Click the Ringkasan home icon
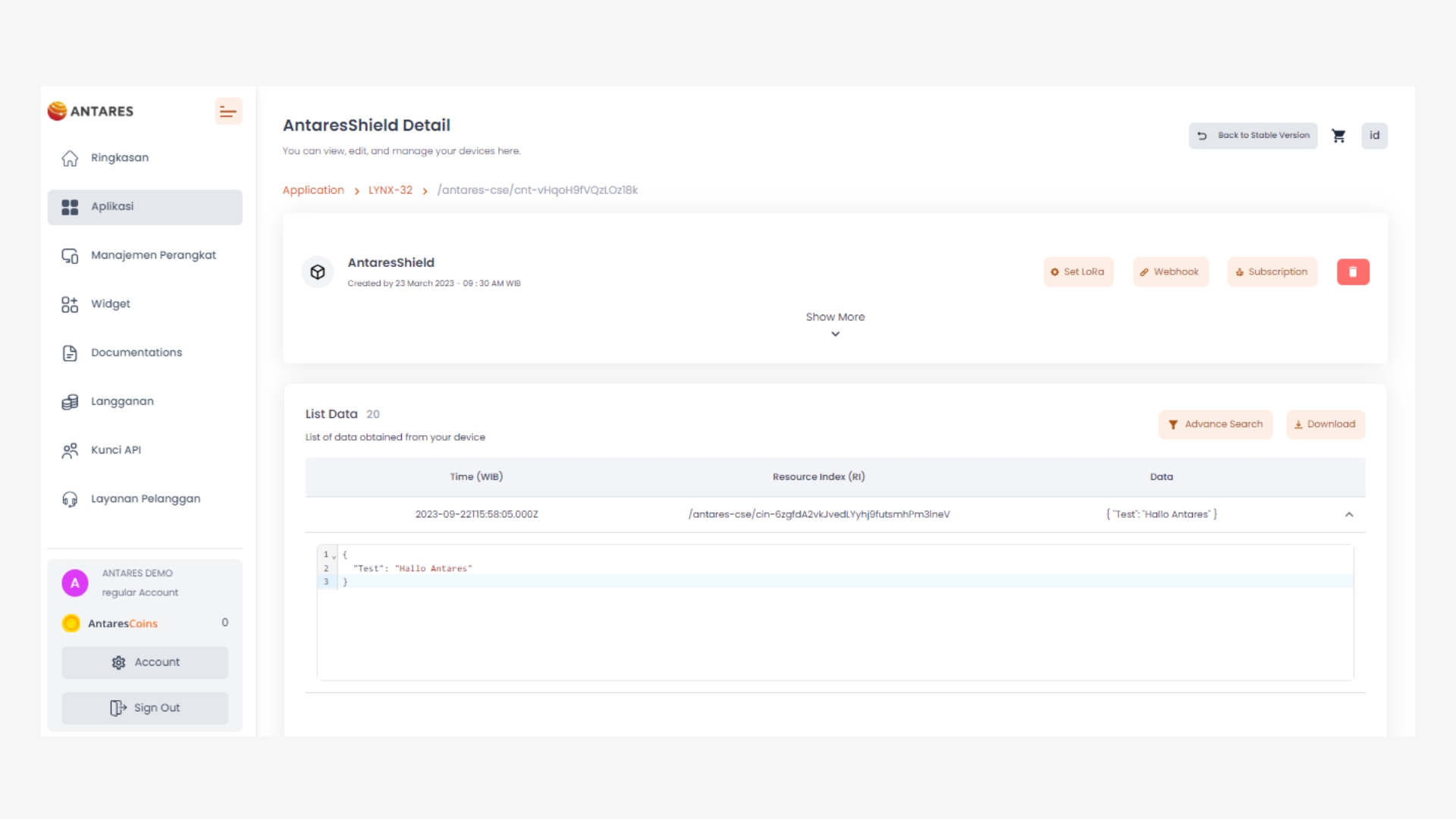The image size is (1456, 819). coord(70,158)
